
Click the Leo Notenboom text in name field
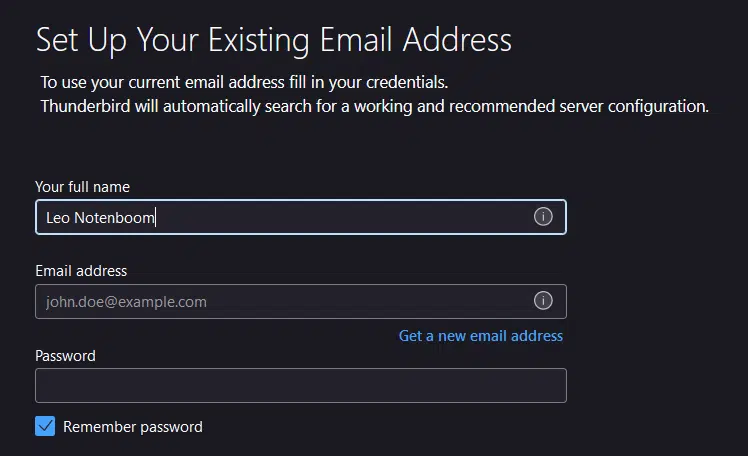click(x=100, y=218)
